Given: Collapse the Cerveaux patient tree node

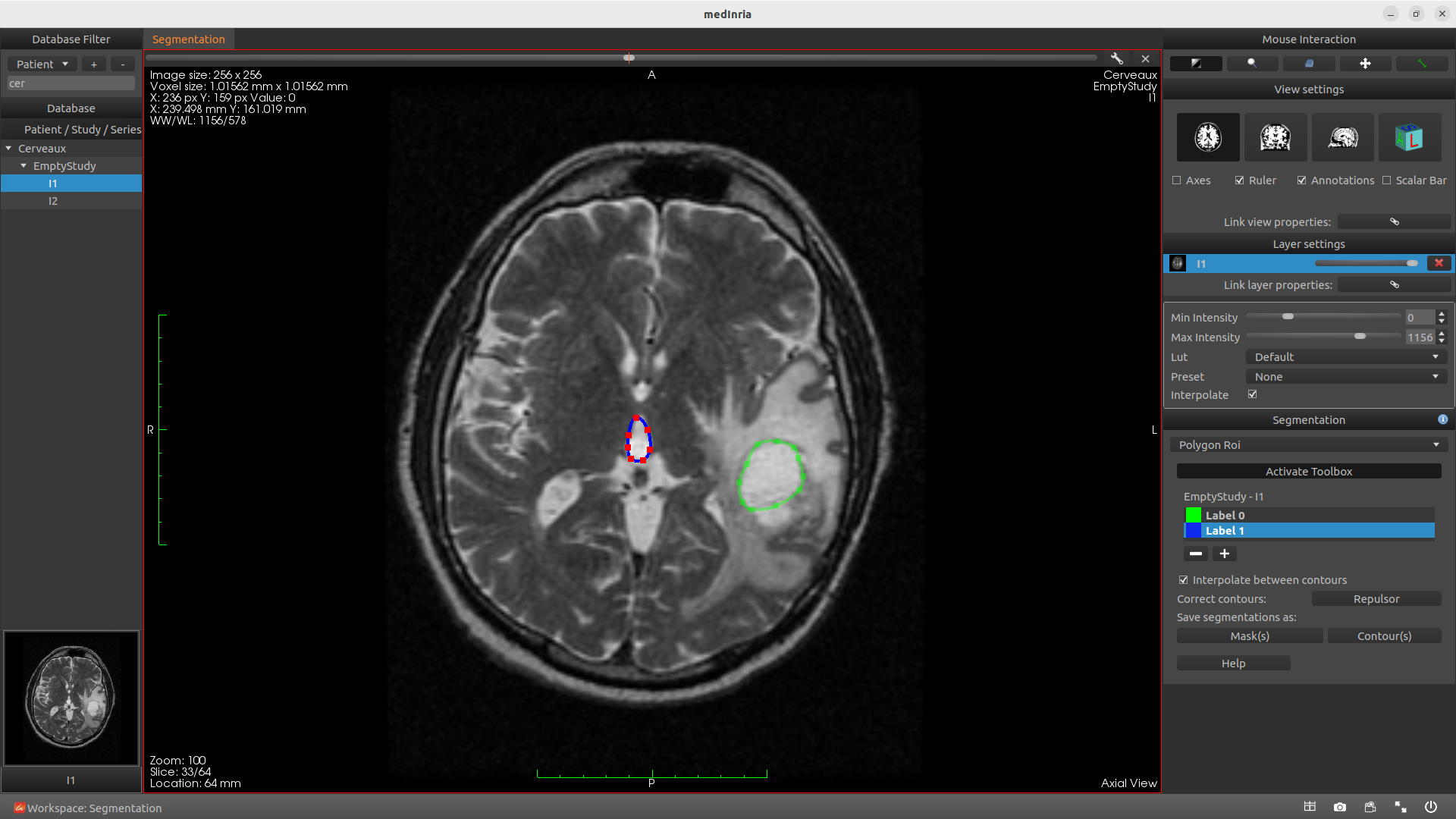Looking at the screenshot, I should [9, 149].
